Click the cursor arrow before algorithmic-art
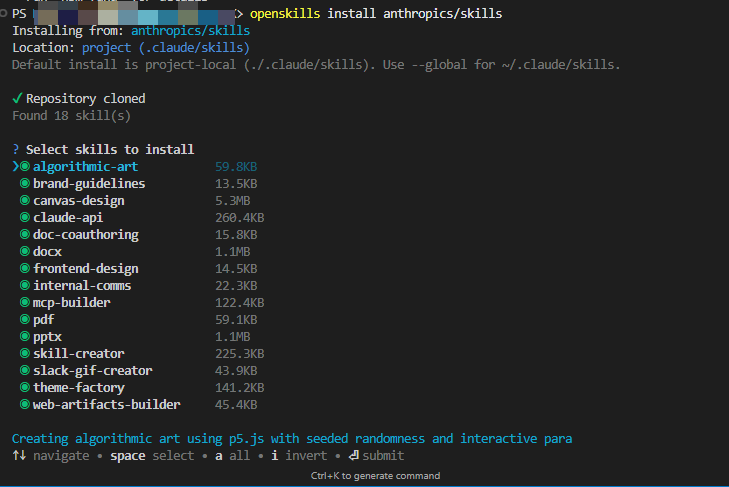The width and height of the screenshot is (729, 487). [15, 166]
